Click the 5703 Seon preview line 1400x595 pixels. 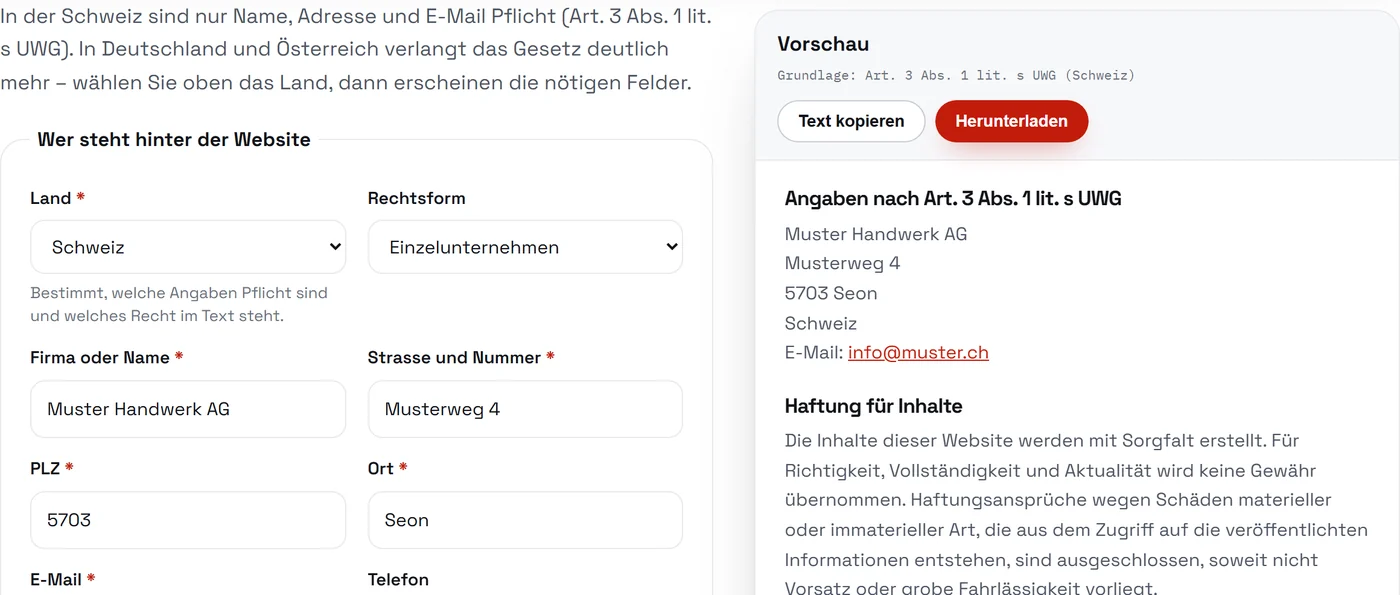[x=831, y=293]
